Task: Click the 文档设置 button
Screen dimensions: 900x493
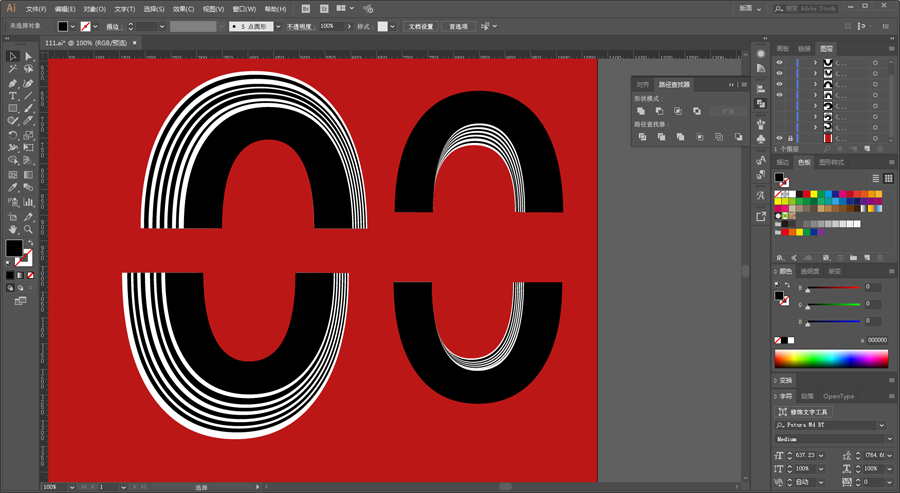Action: [421, 26]
